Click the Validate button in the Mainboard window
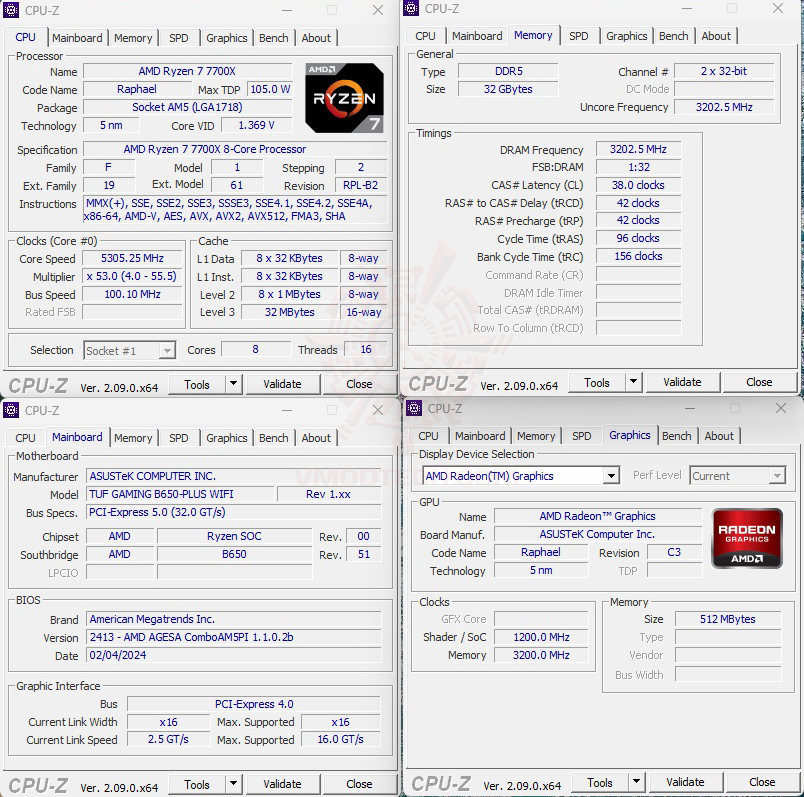Image resolution: width=804 pixels, height=797 pixels. (x=283, y=783)
